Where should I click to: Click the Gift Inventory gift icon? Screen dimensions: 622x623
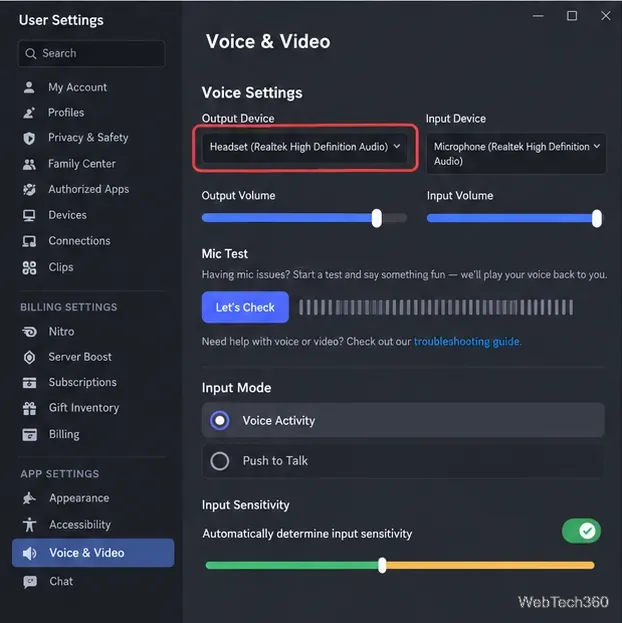pos(29,408)
